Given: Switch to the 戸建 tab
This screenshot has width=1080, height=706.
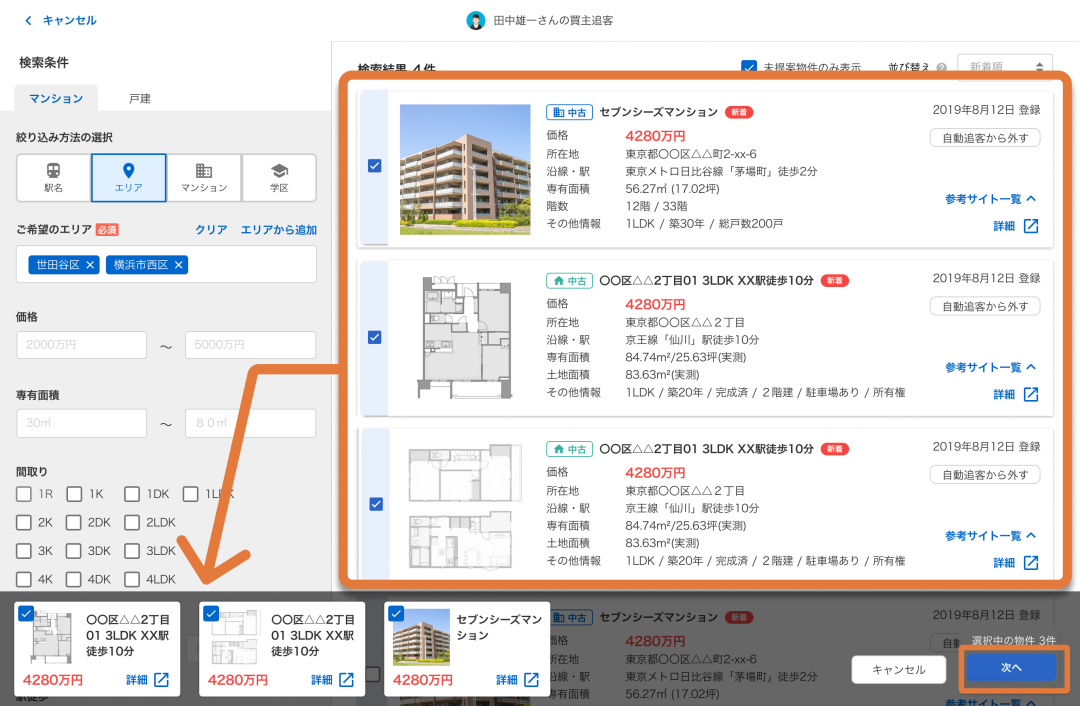Looking at the screenshot, I should point(140,98).
